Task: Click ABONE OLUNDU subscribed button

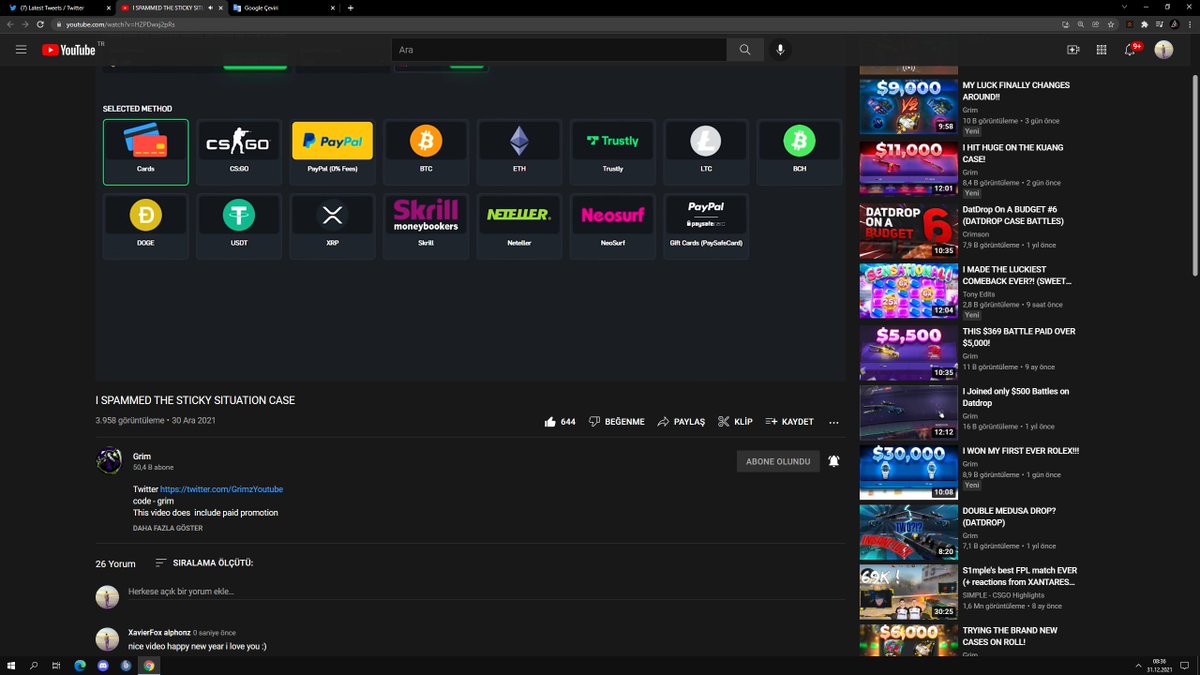Action: click(x=778, y=461)
